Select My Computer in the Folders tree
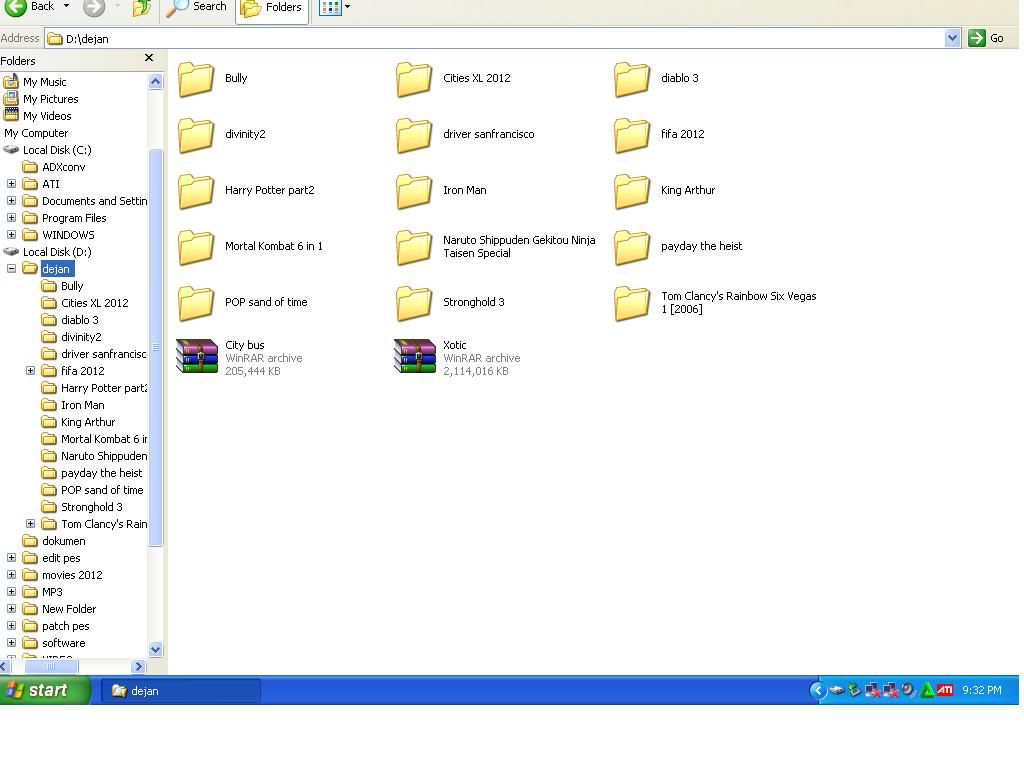The height and width of the screenshot is (768, 1024). coord(36,133)
